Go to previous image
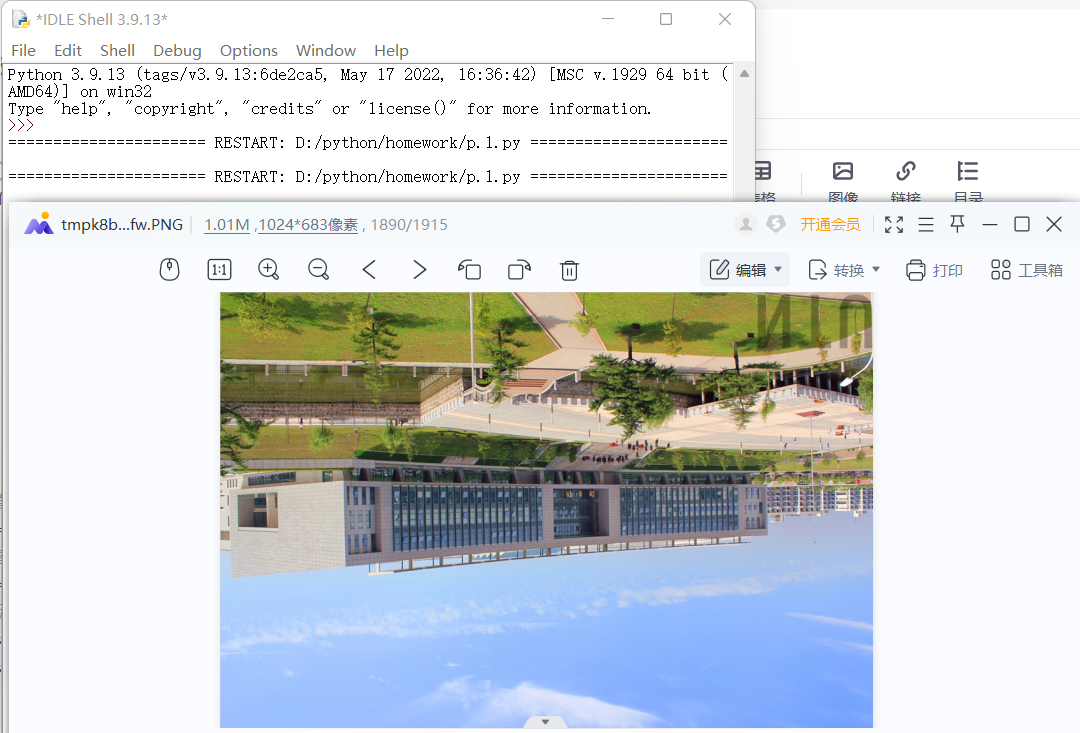 click(369, 269)
